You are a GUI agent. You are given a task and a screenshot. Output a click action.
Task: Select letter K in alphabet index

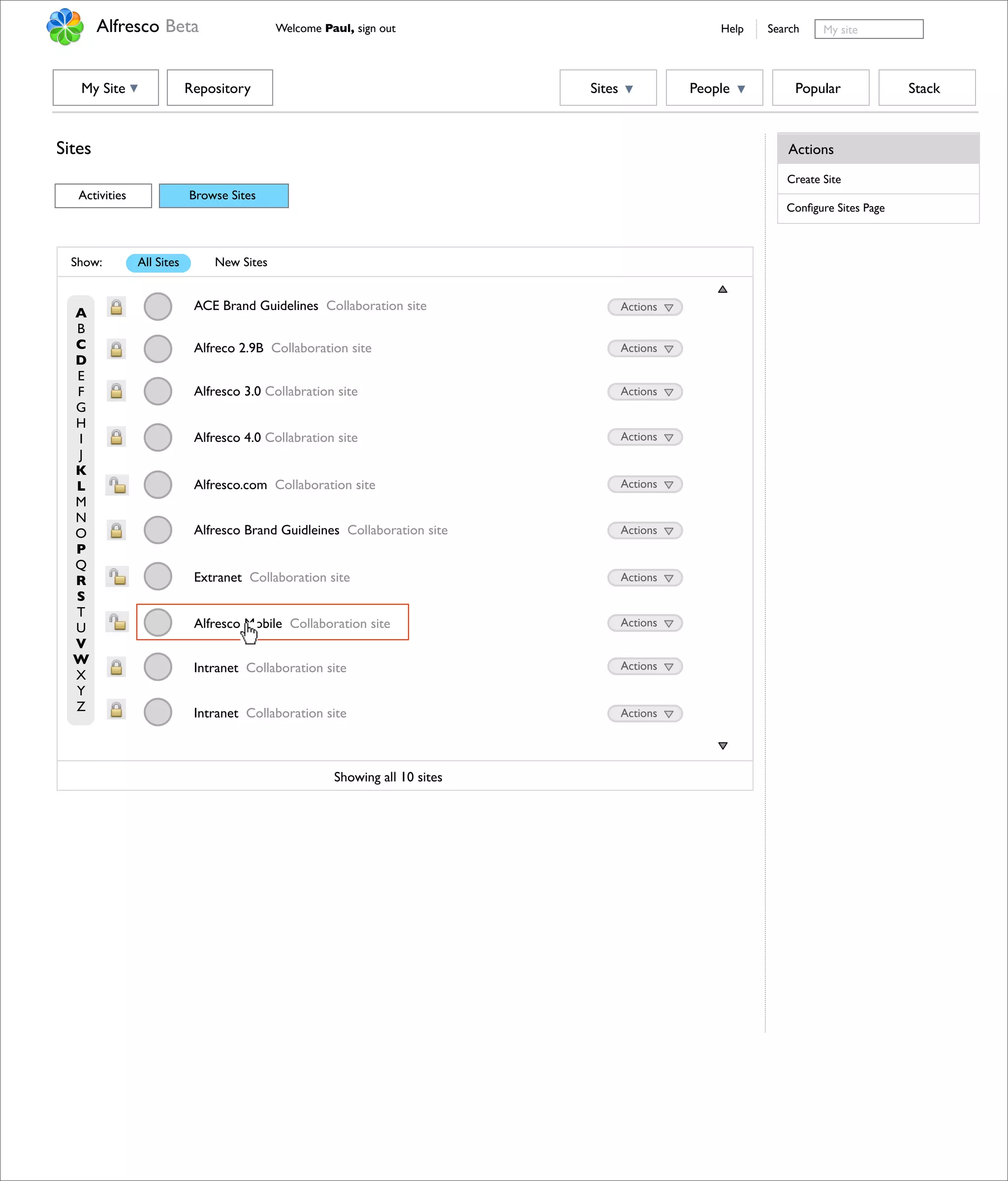(81, 470)
